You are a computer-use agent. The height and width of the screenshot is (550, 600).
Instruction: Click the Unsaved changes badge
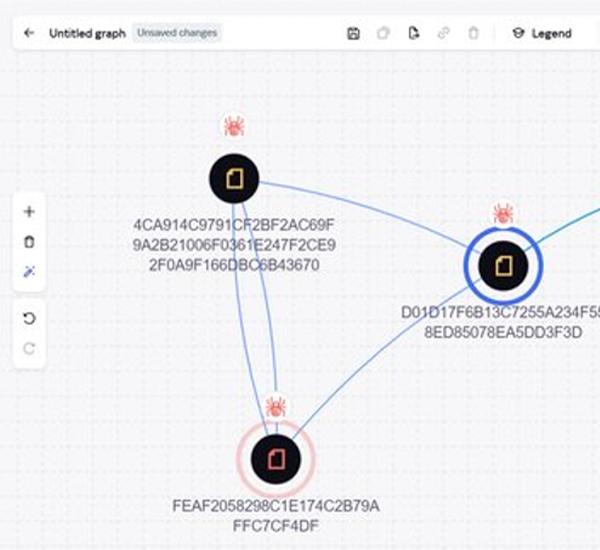[x=177, y=33]
